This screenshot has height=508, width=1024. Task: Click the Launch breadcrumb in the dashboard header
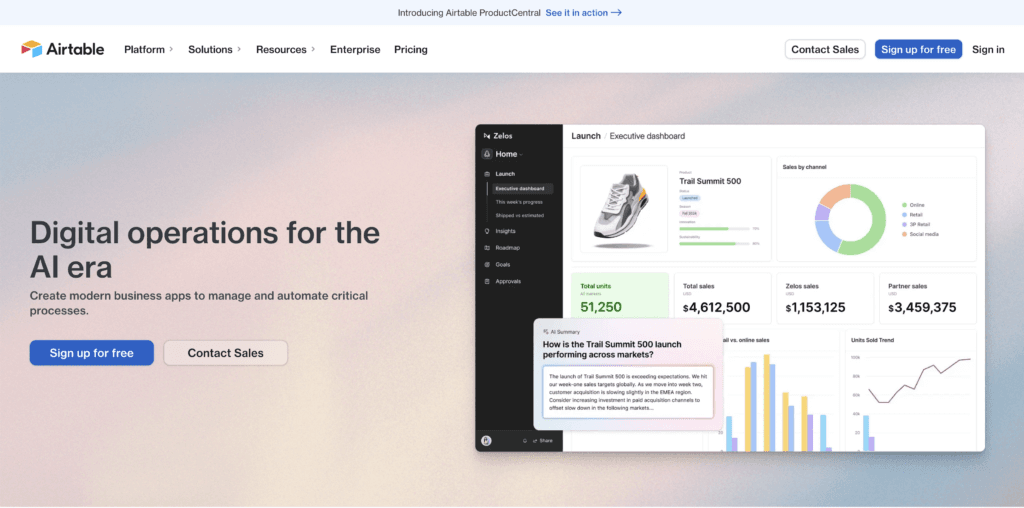click(586, 136)
